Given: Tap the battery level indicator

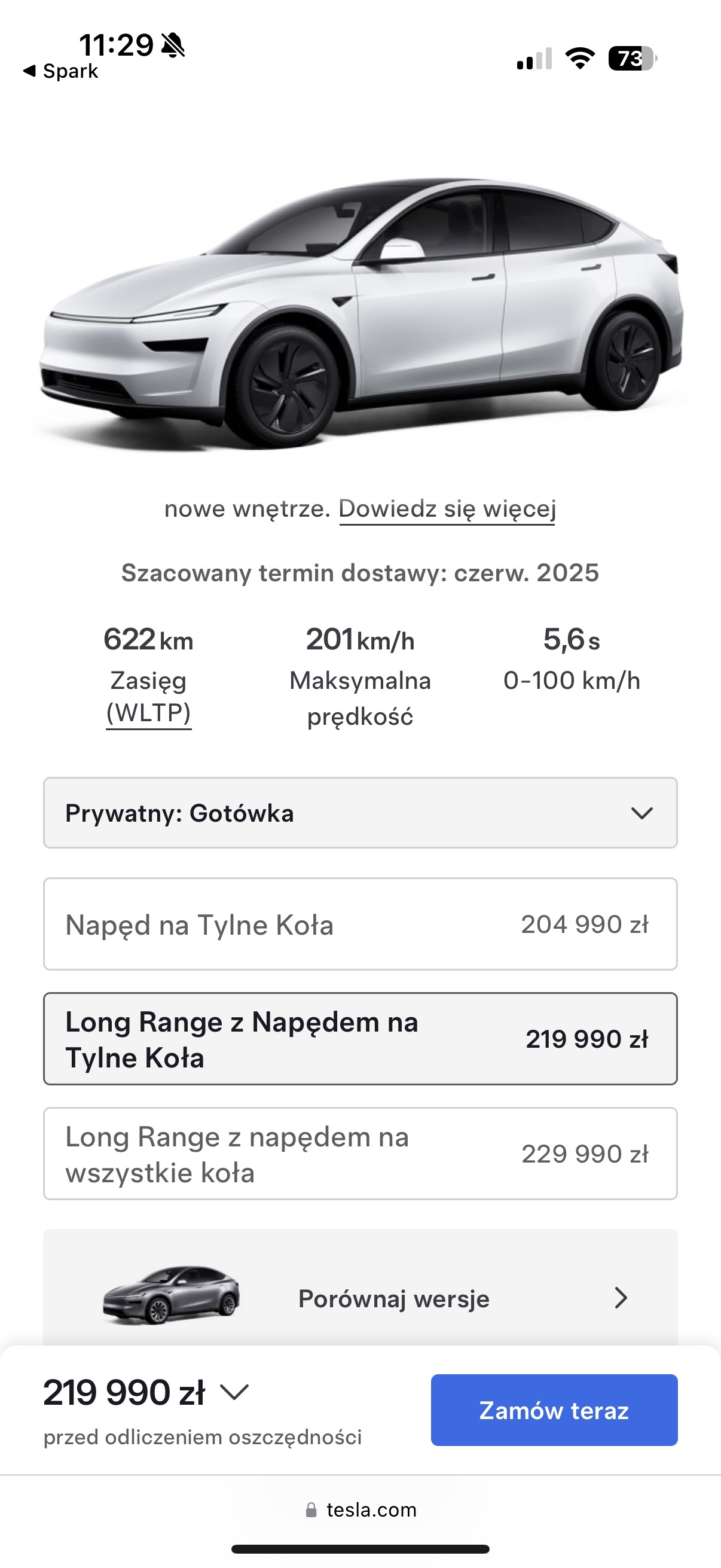Looking at the screenshot, I should (x=631, y=59).
